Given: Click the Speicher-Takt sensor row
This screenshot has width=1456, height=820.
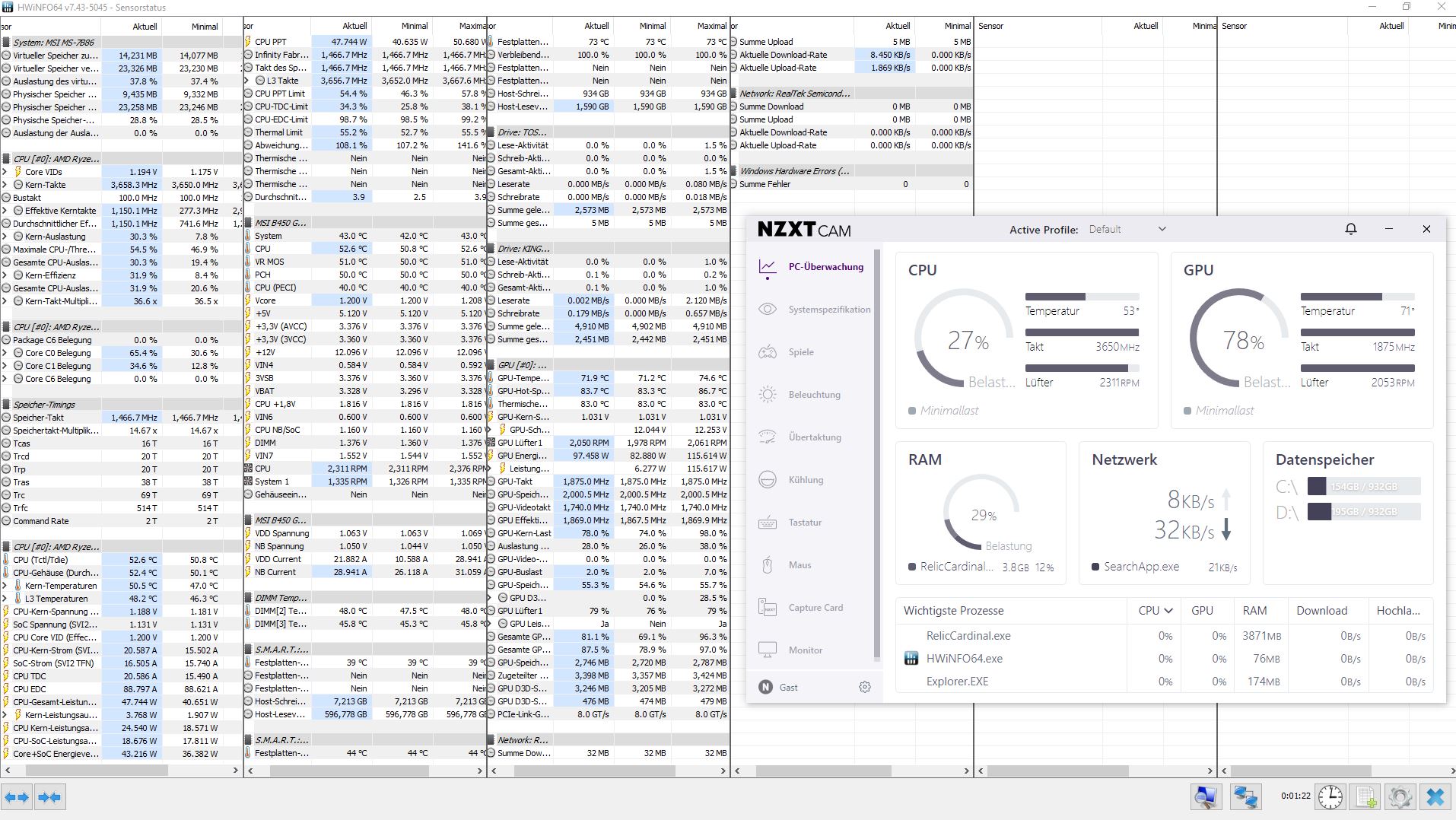Looking at the screenshot, I should [121, 418].
